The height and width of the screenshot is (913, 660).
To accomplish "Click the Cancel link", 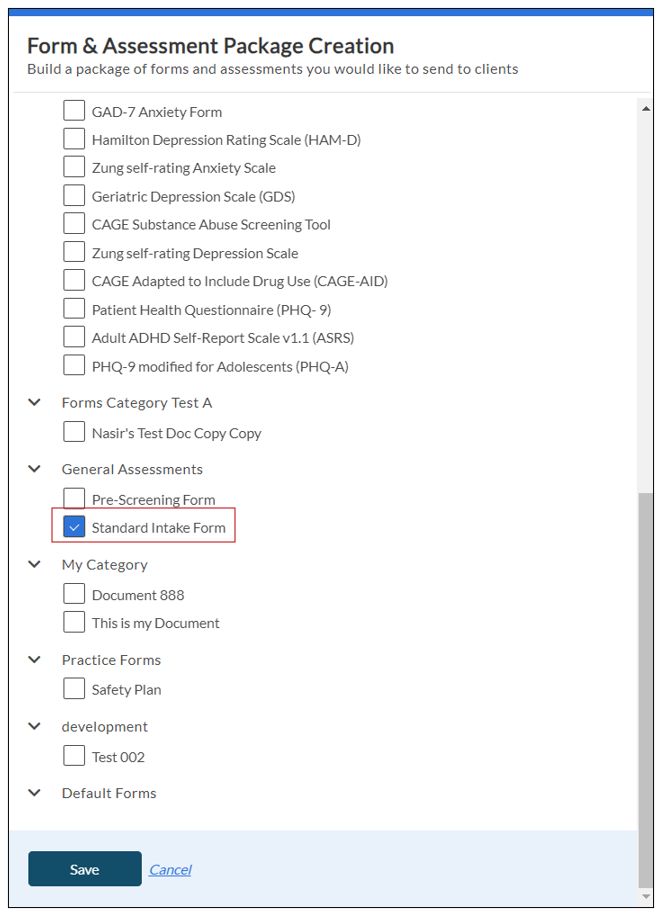I will pos(170,870).
